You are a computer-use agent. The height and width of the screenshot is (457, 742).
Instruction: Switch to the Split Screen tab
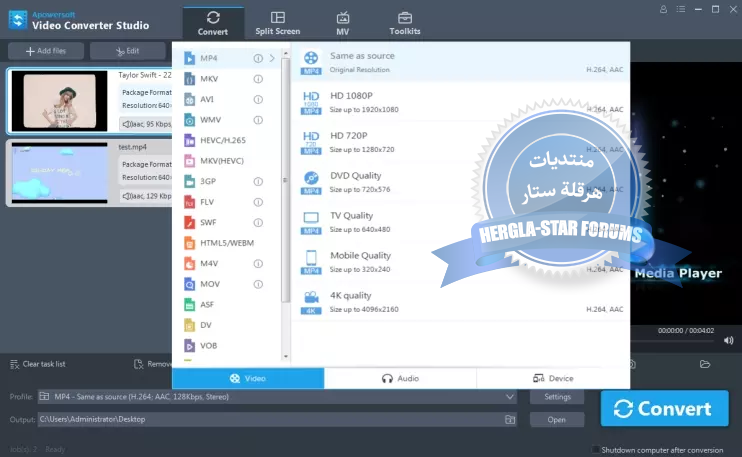click(x=278, y=23)
